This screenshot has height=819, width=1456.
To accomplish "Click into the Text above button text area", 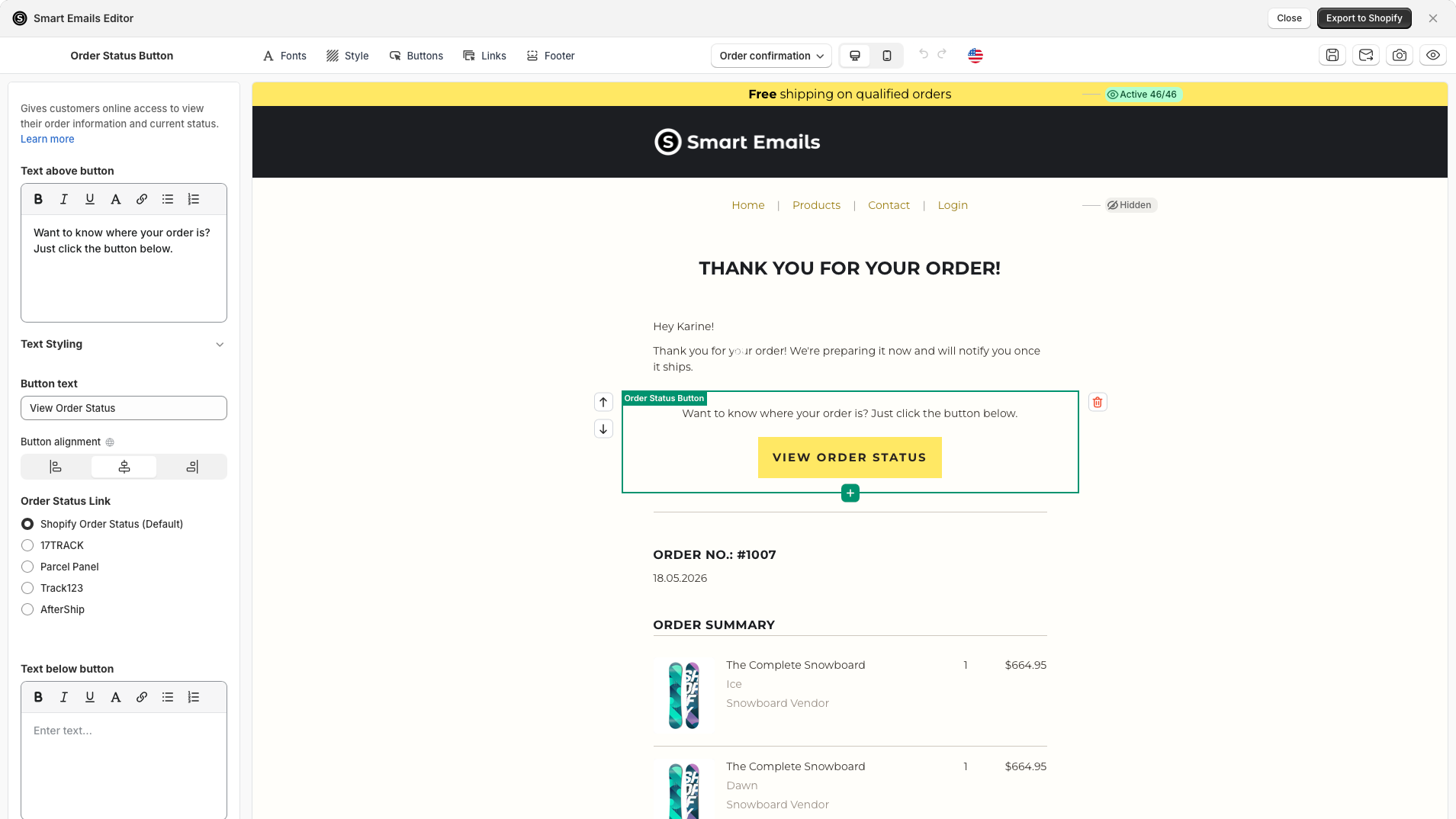I will 124,268.
